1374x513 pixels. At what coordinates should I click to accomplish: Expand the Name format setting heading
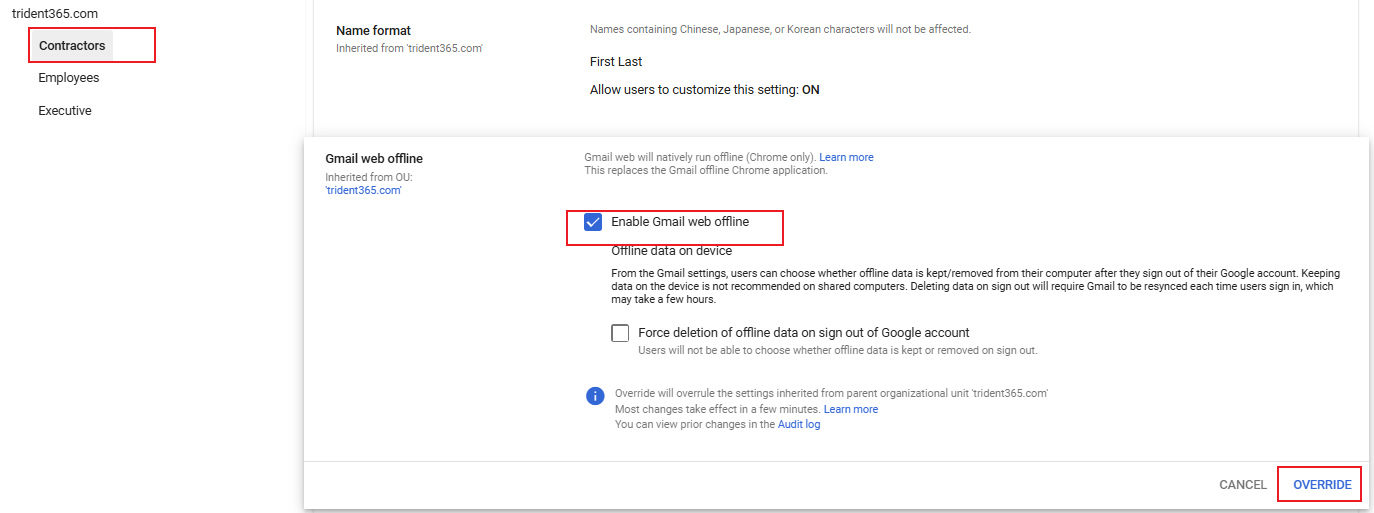point(373,31)
